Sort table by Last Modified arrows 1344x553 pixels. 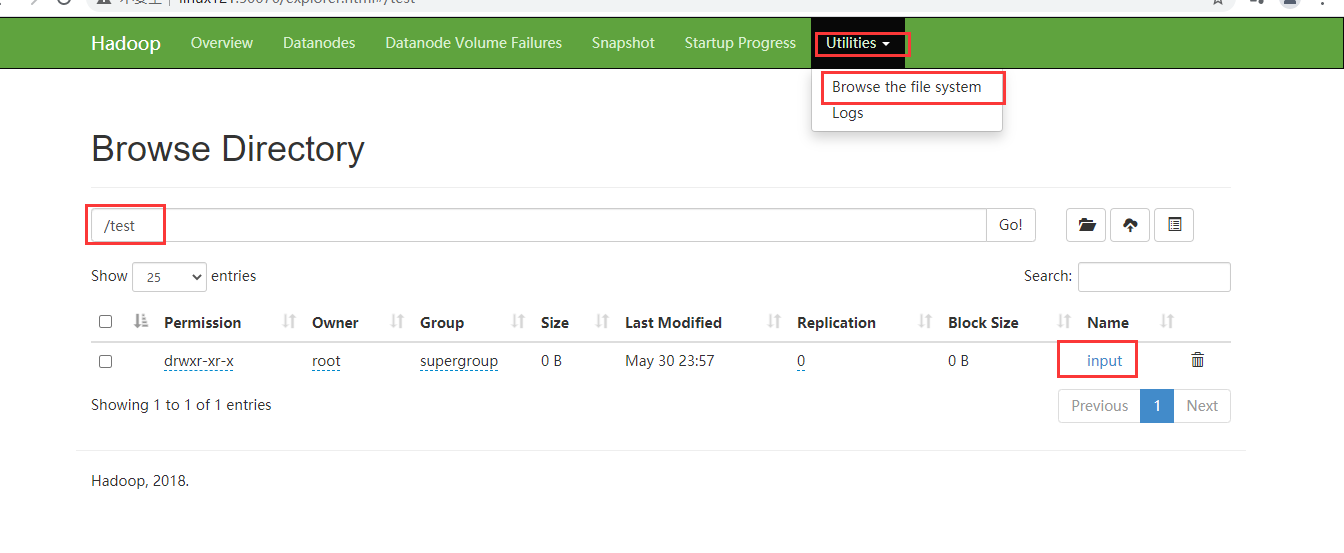[774, 321]
